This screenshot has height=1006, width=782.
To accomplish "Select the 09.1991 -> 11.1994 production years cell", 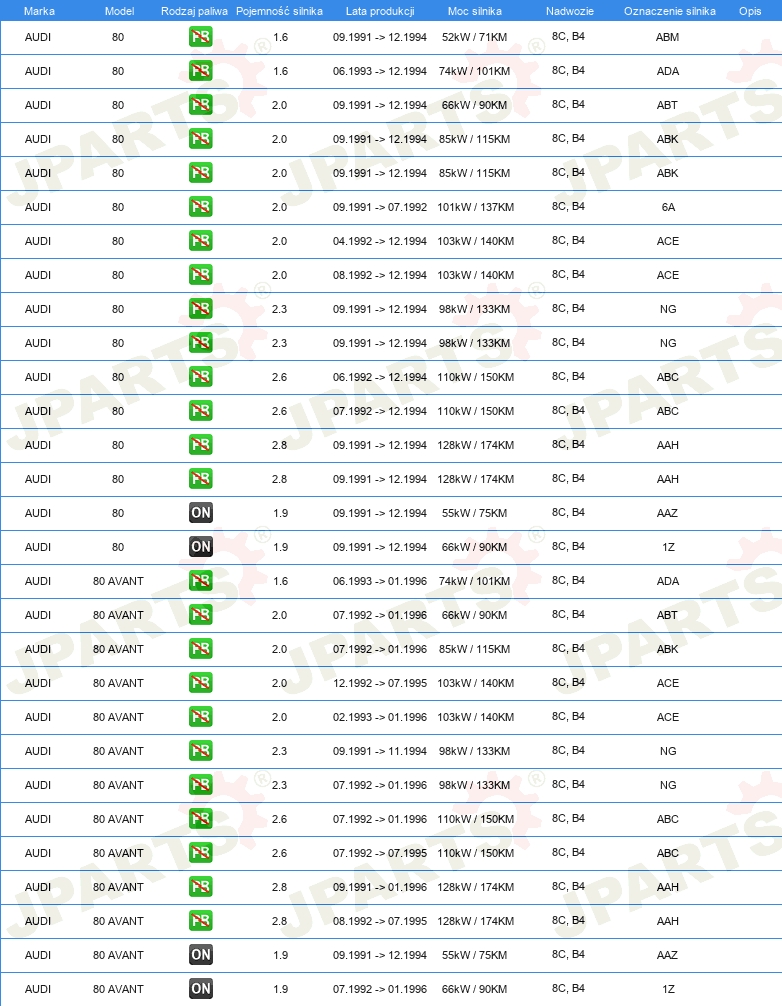I will tap(380, 751).
